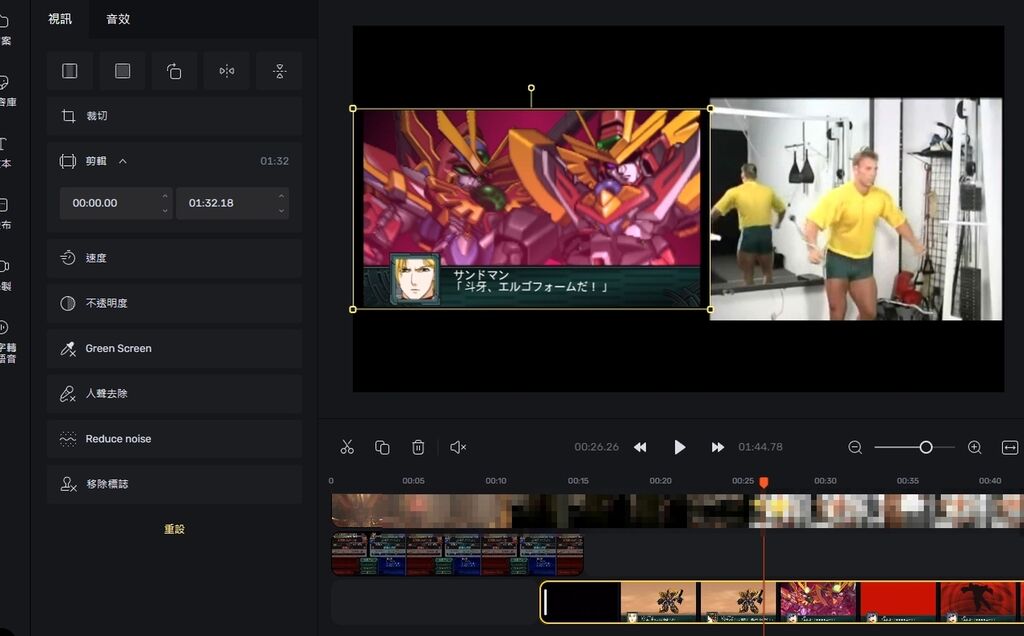Screen dimensions: 1024x636
Task: Click the 不透明度 half-circle icon
Action: point(68,303)
